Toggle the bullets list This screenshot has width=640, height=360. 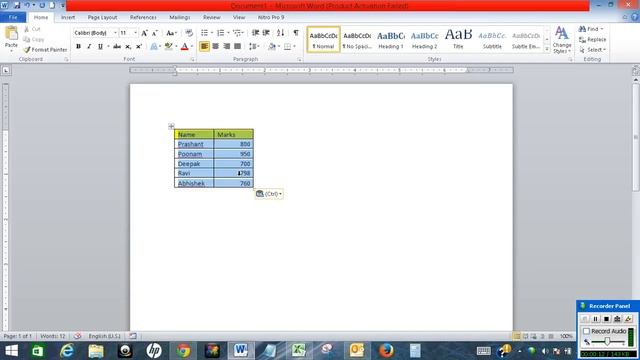pyautogui.click(x=204, y=33)
